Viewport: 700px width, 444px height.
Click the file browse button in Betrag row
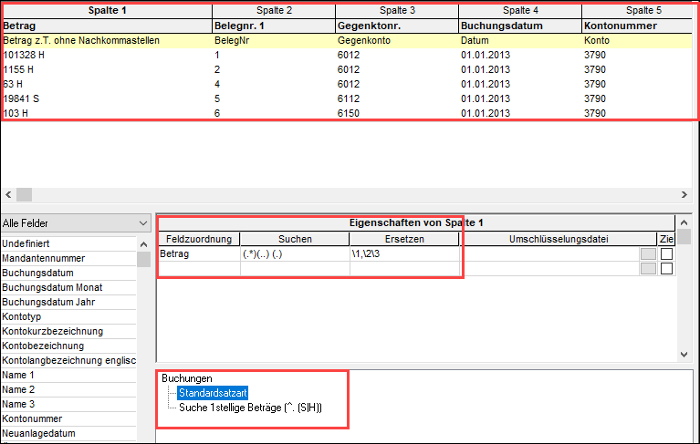coord(648,254)
